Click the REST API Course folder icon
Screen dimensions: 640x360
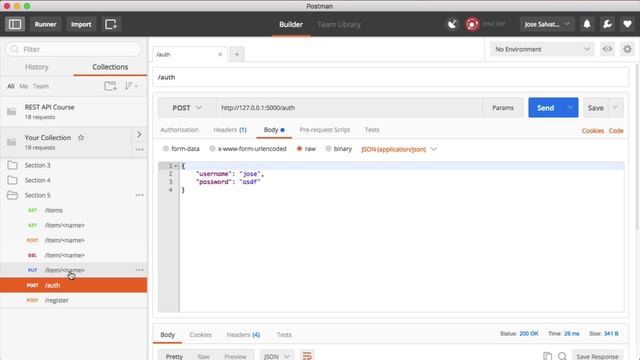[x=11, y=111]
